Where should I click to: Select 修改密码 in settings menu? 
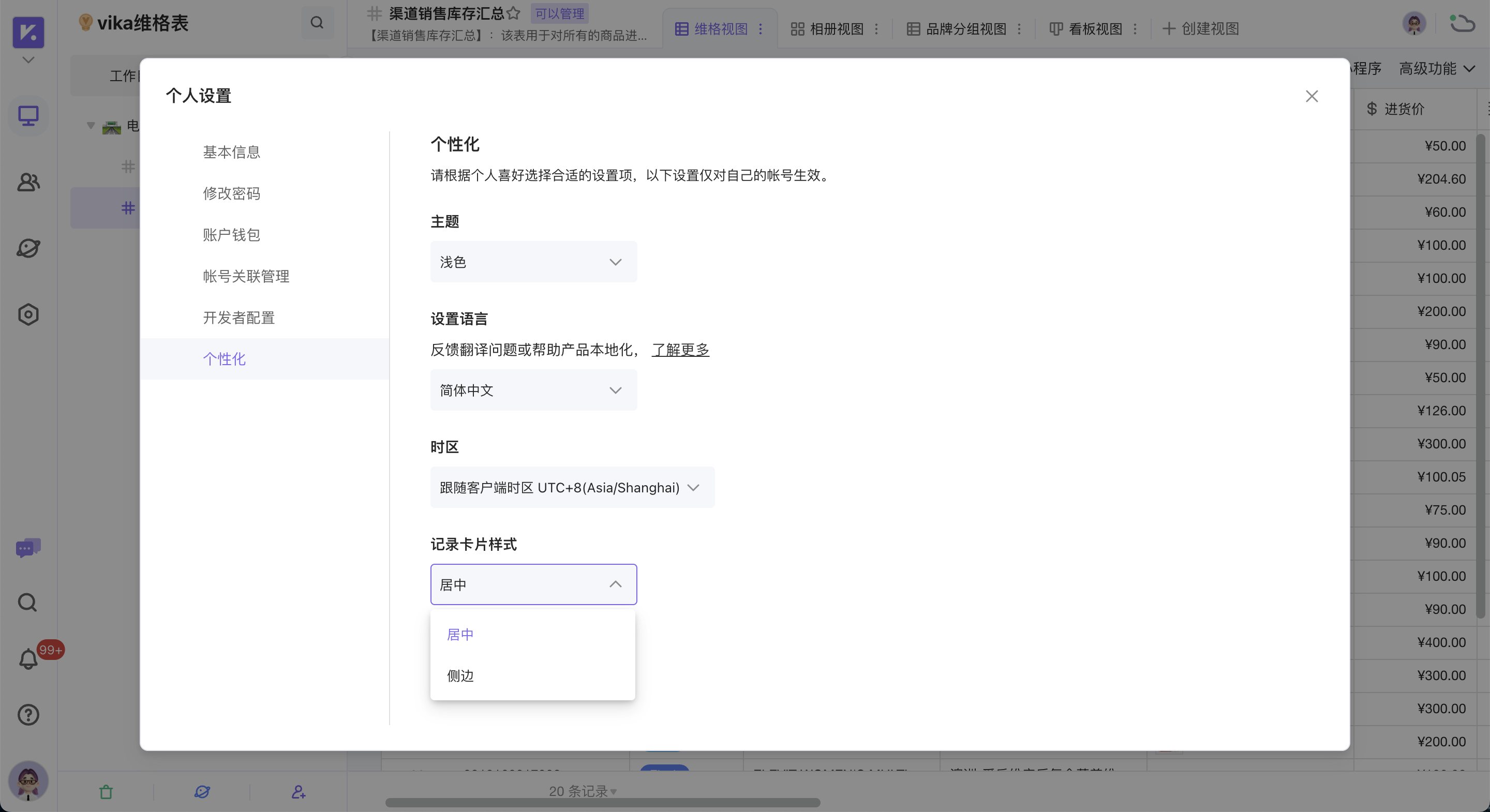(x=231, y=193)
